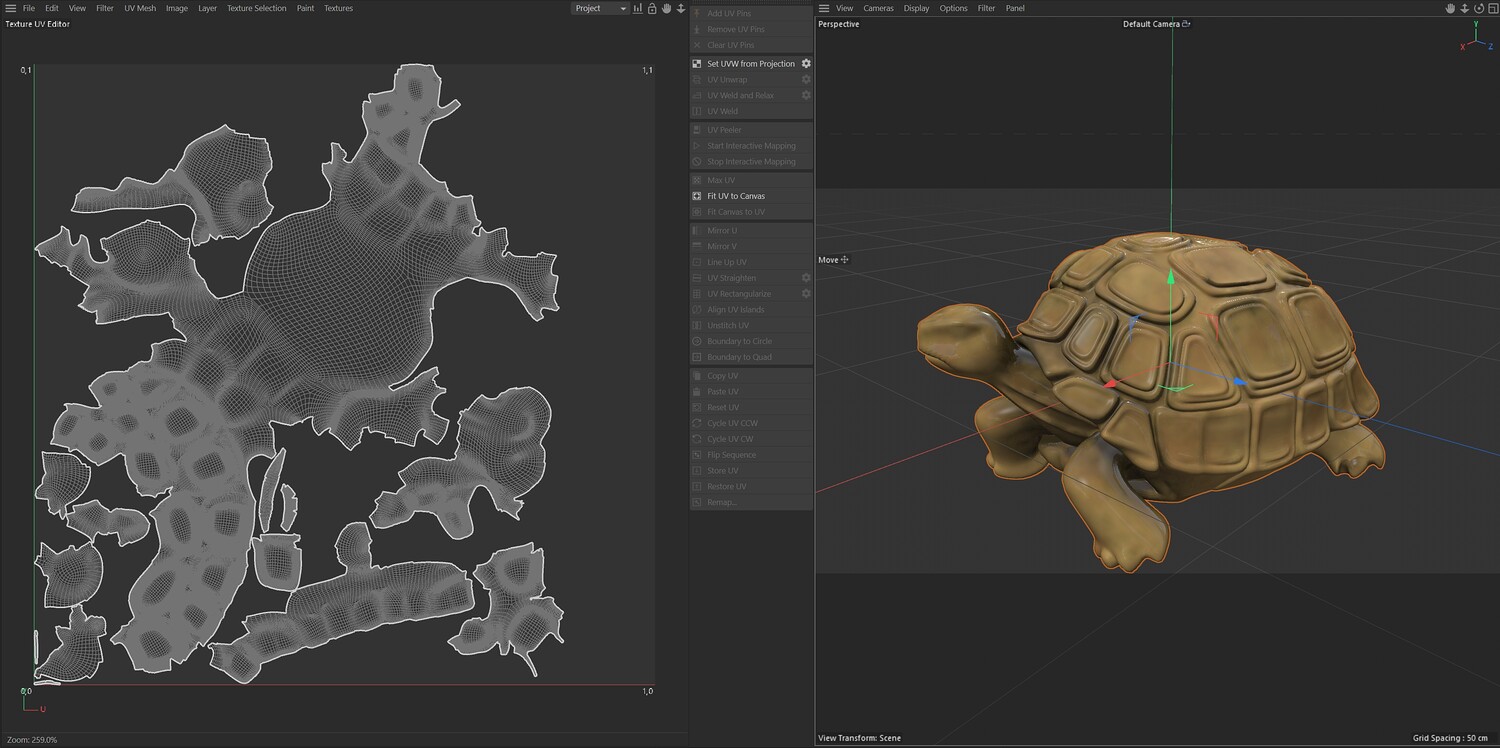Click the Fit Canvas to UV icon
This screenshot has height=748, width=1500.
697,212
